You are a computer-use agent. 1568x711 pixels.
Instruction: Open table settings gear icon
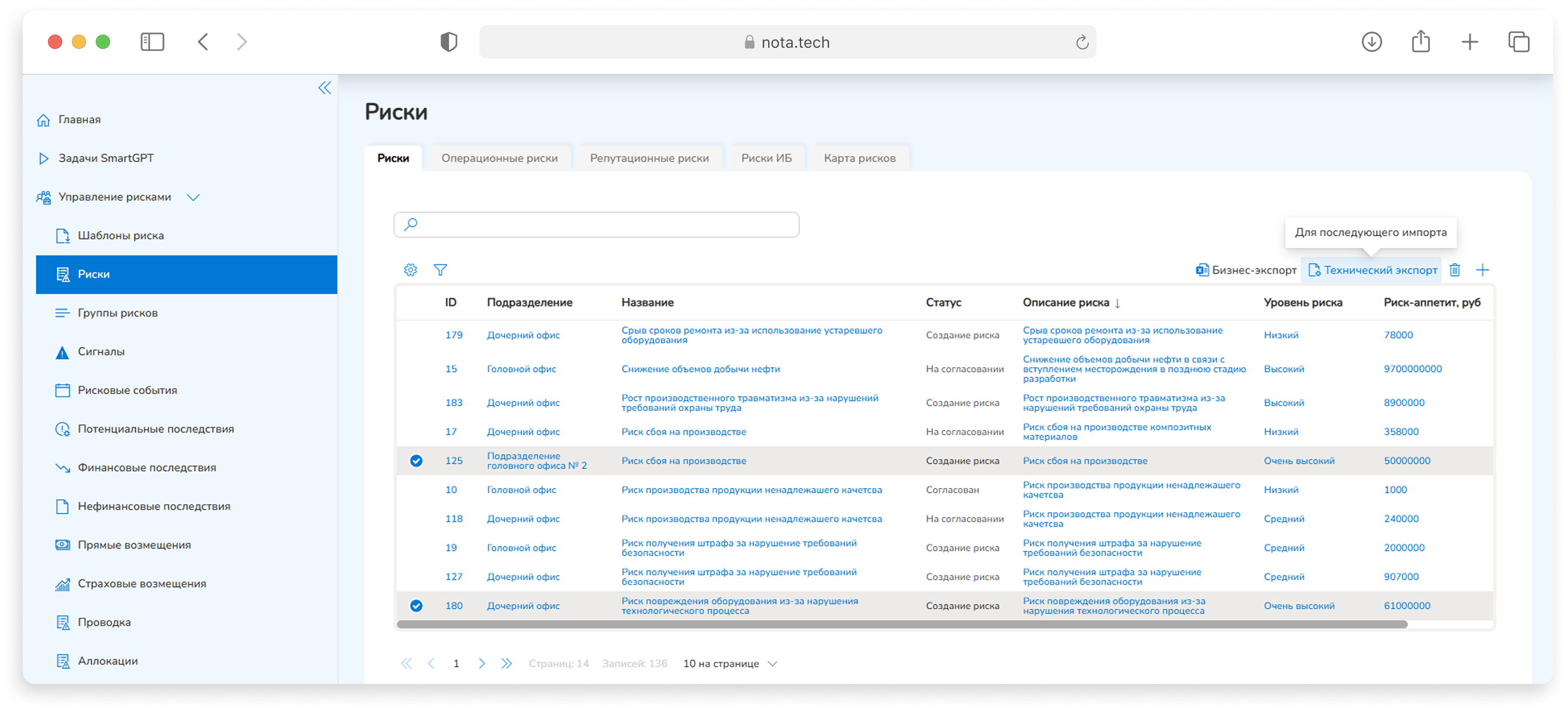click(411, 270)
